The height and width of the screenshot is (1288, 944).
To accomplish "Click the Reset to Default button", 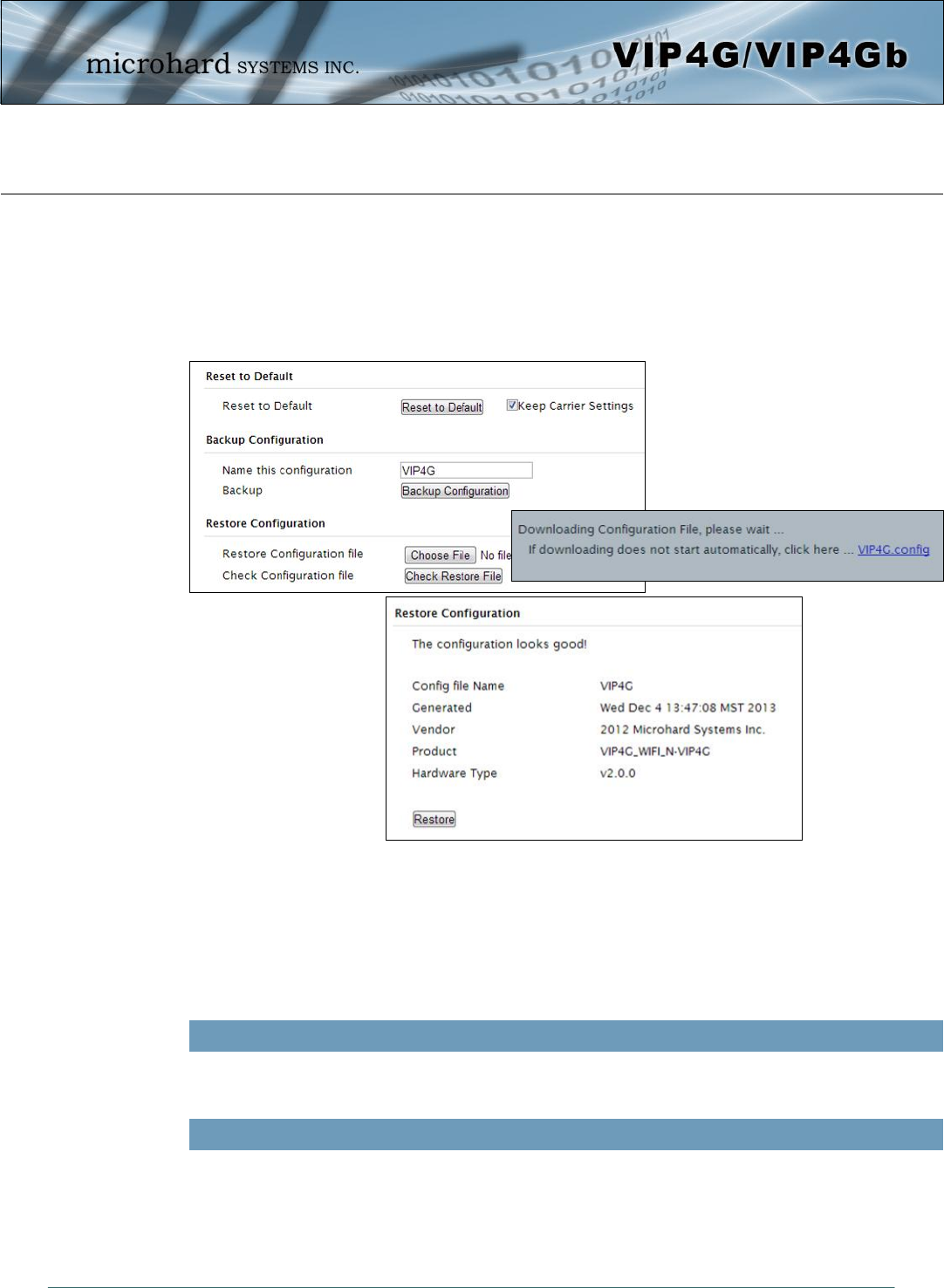I will pyautogui.click(x=441, y=407).
